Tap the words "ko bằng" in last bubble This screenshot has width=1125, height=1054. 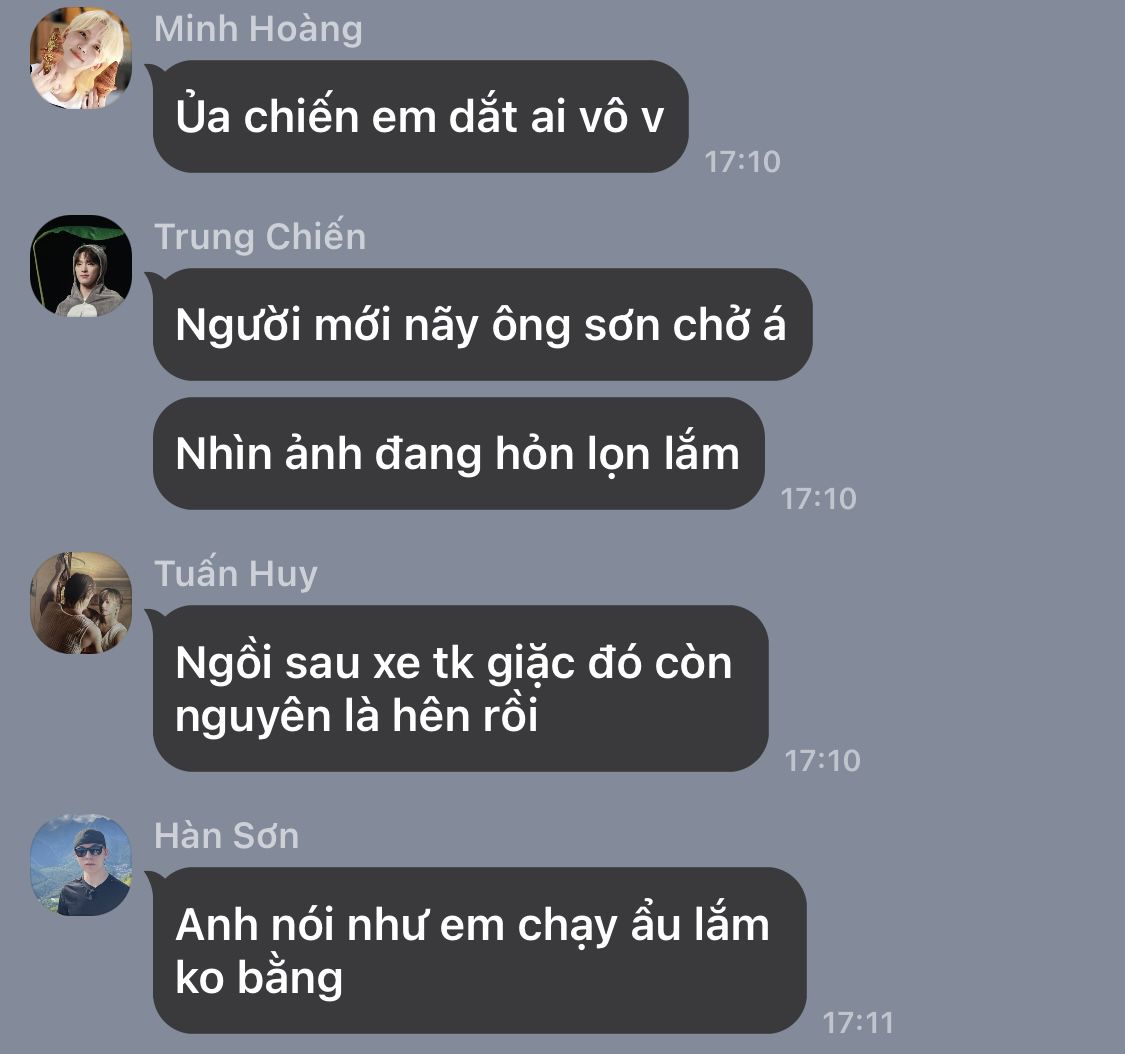[x=259, y=979]
